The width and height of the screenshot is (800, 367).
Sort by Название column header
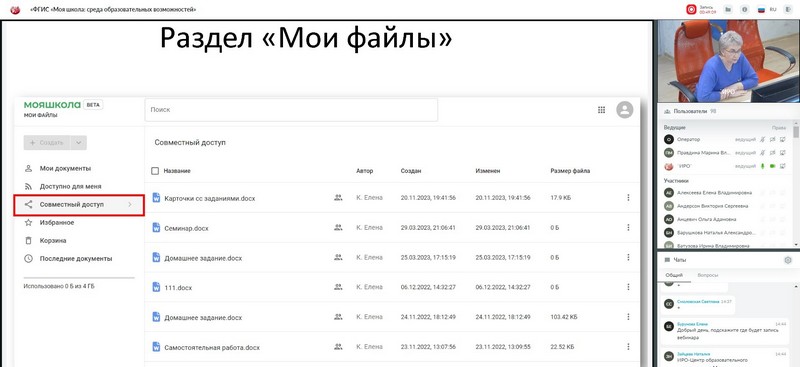click(177, 171)
